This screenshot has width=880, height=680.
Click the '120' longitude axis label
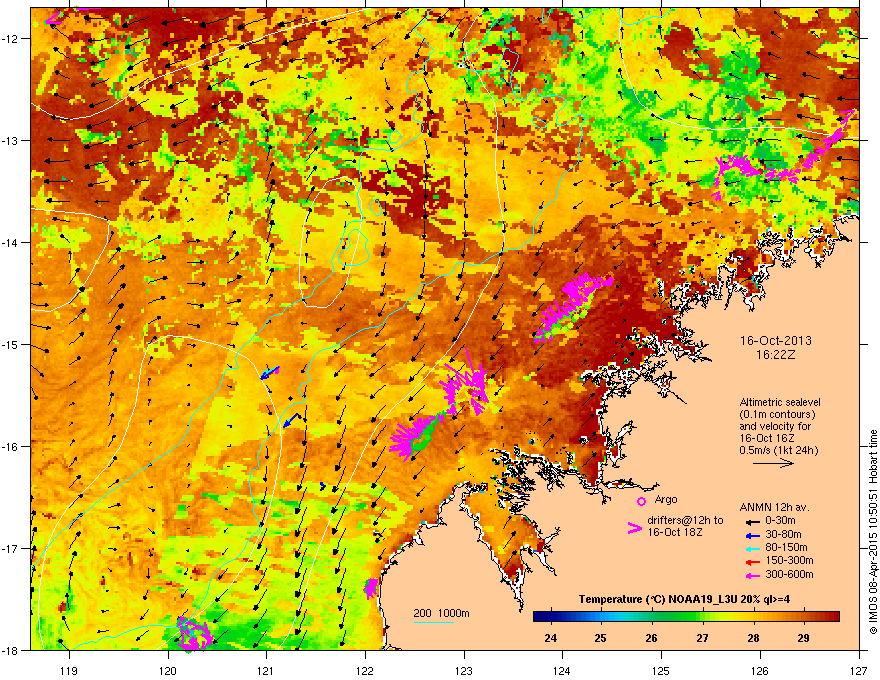coord(168,670)
